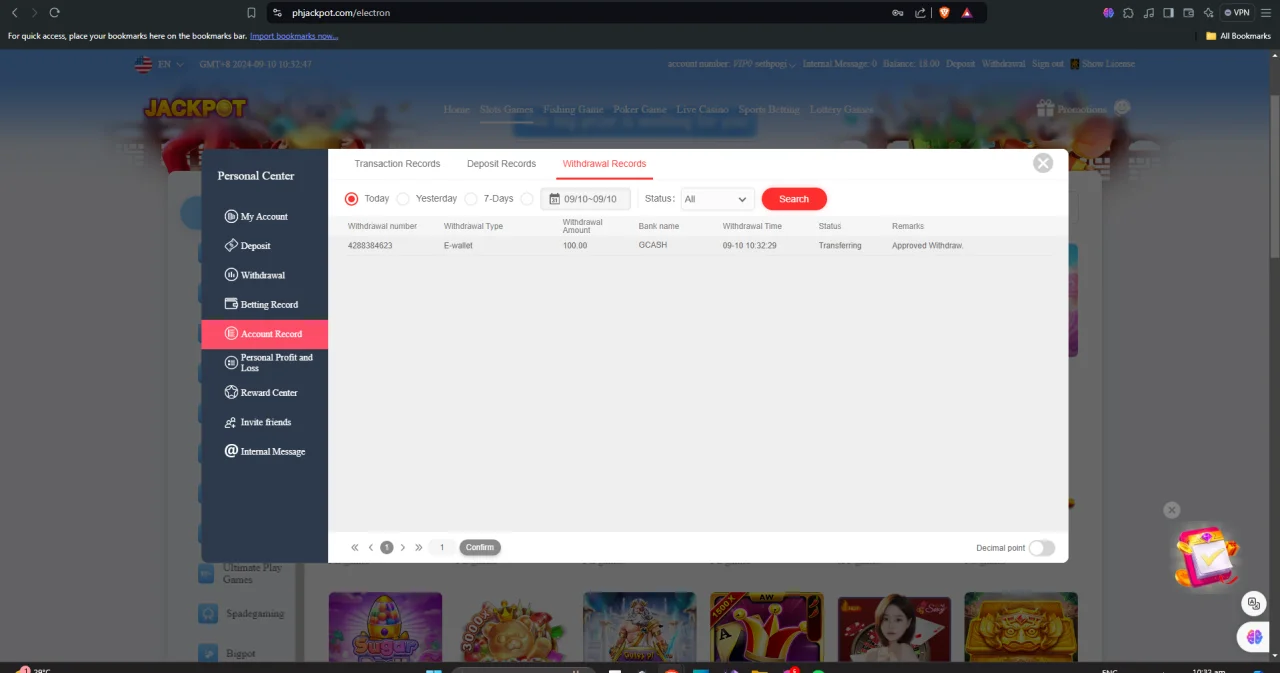
Task: Open Invite friends in the sidebar
Action: click(264, 422)
